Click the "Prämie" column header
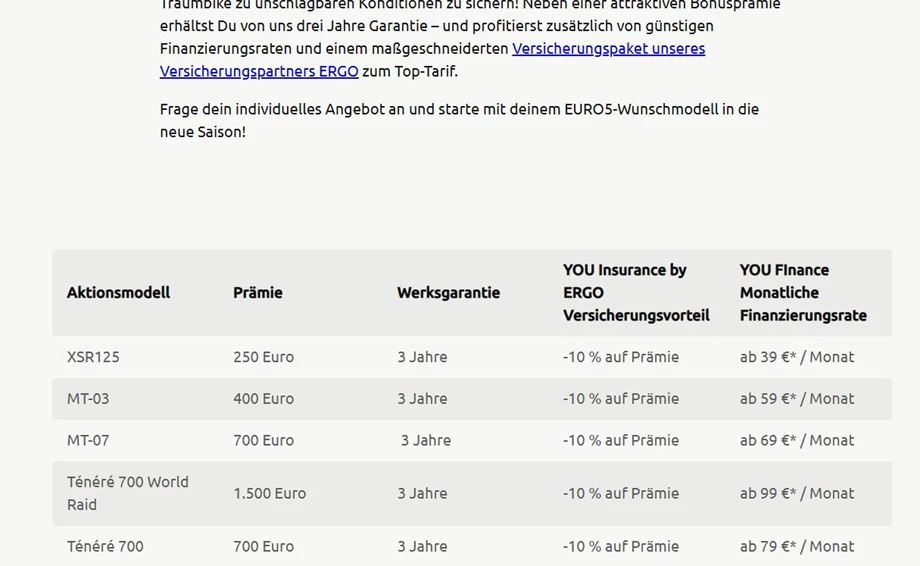Screen dimensions: 920x566 click(x=258, y=293)
